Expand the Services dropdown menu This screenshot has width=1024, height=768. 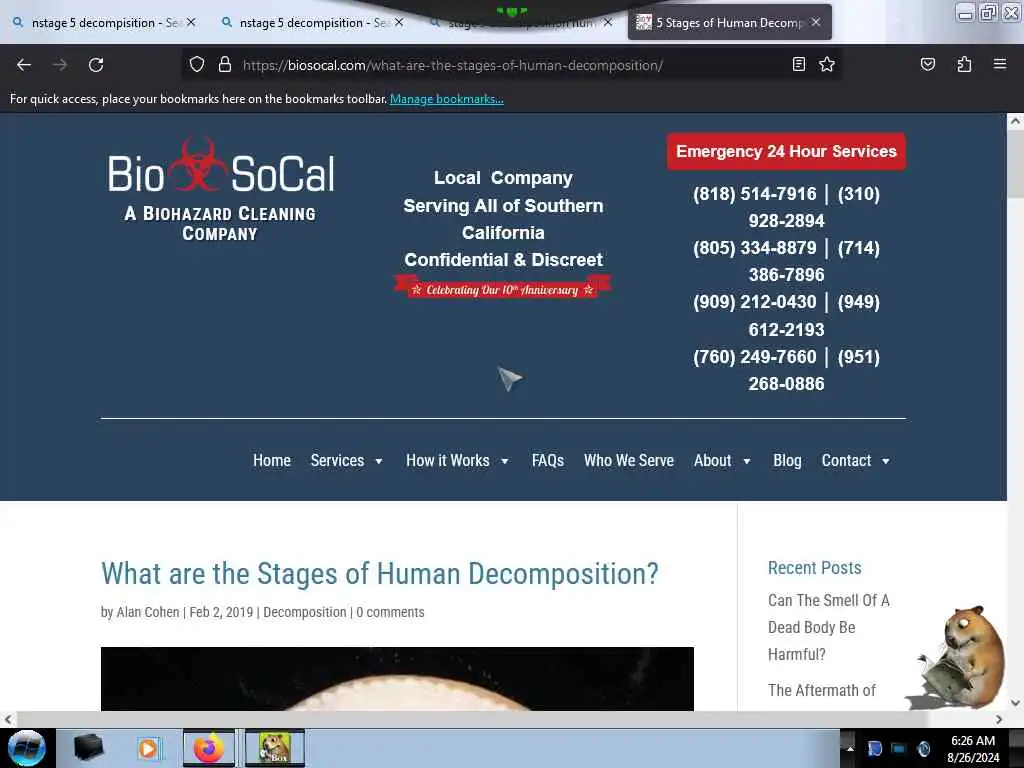(x=346, y=460)
